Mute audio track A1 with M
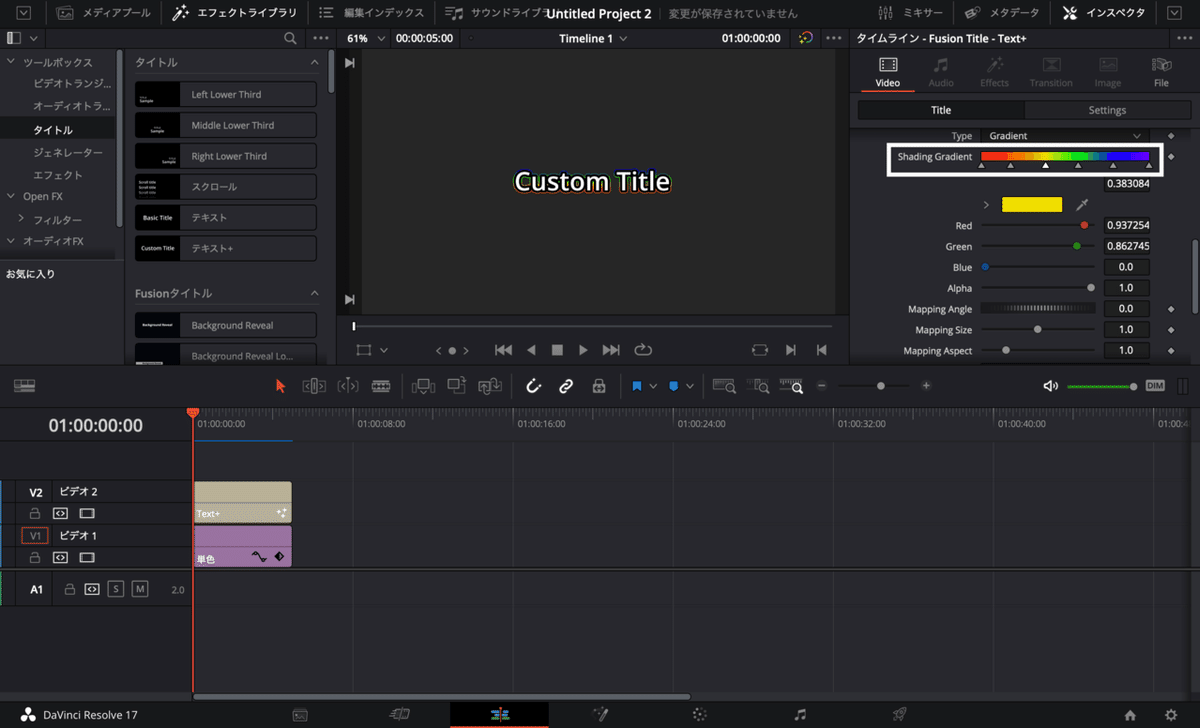Viewport: 1200px width, 728px height. point(140,589)
